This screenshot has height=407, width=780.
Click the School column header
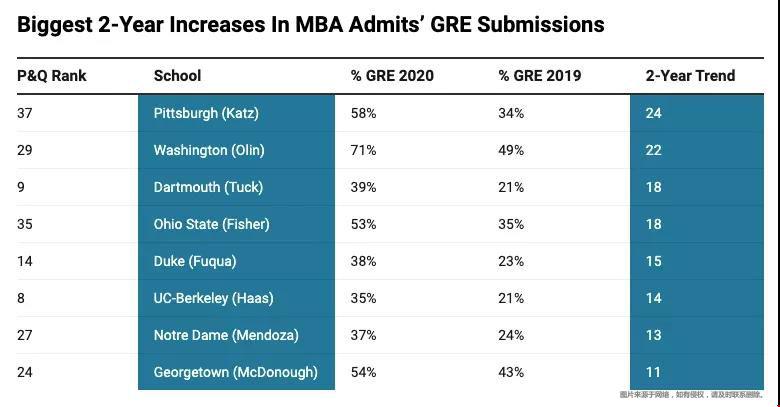click(x=177, y=76)
